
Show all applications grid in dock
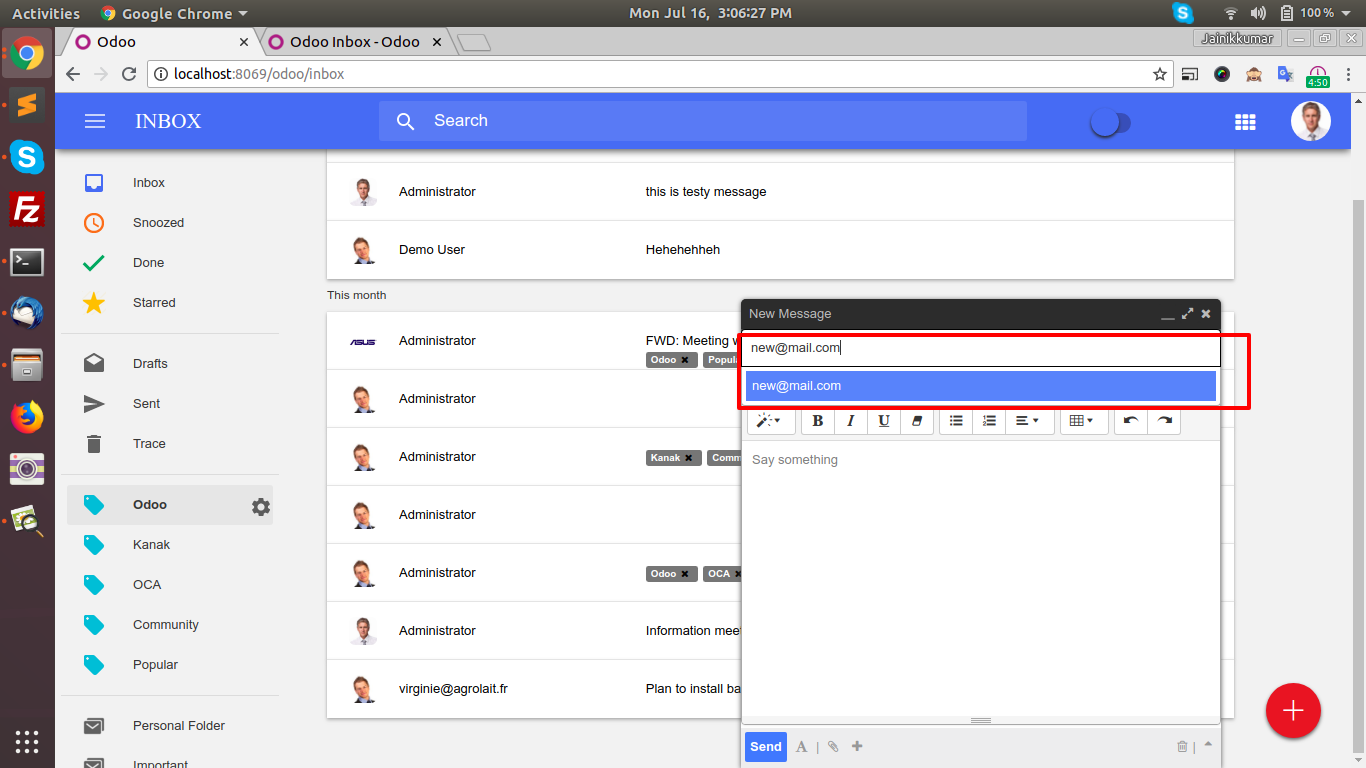27,742
